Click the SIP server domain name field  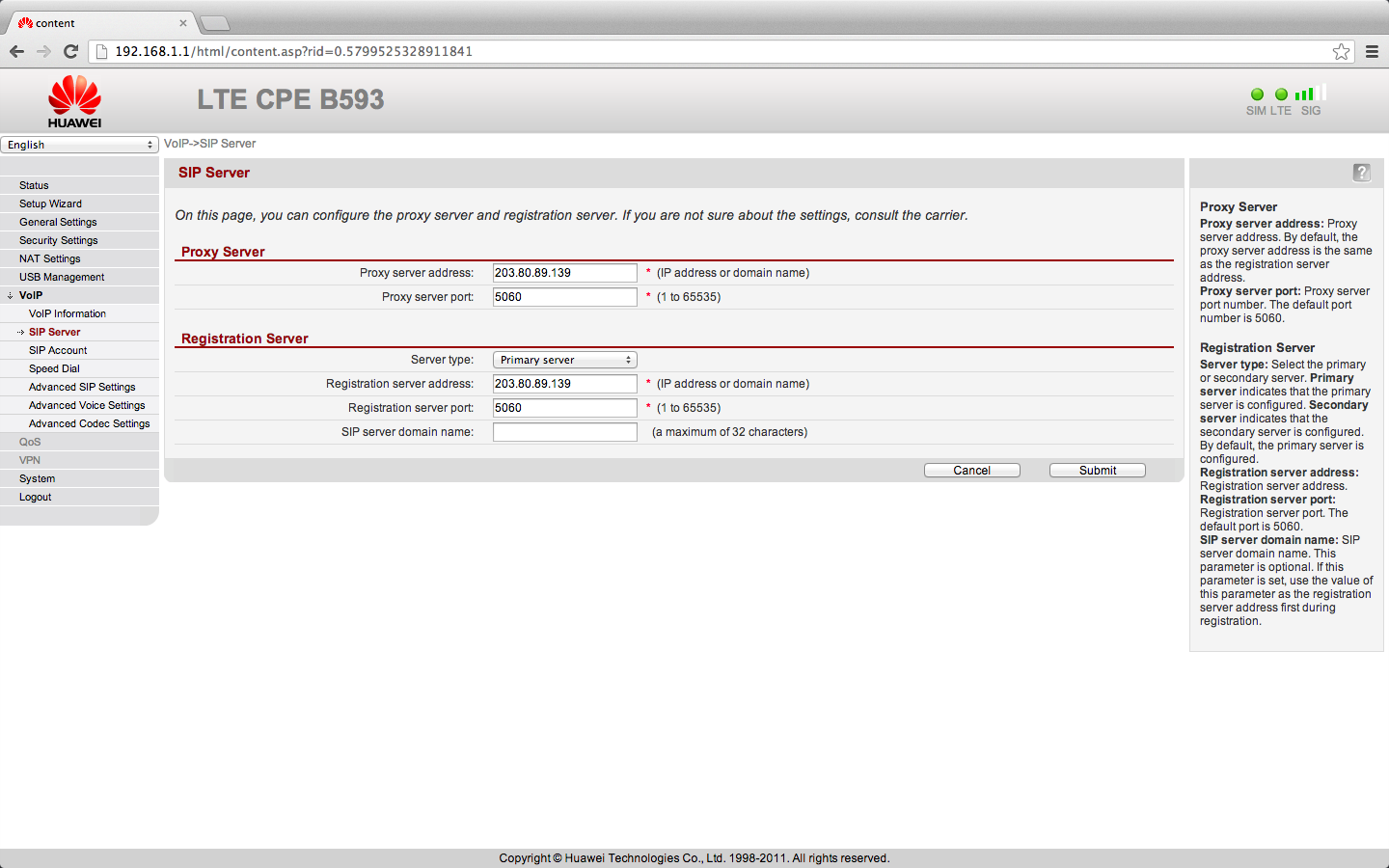pos(565,432)
